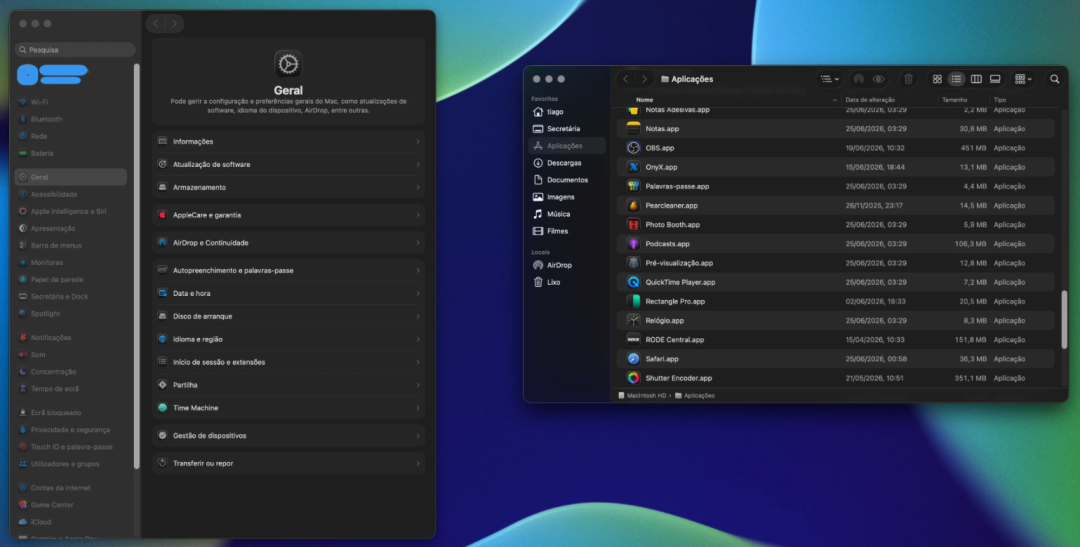Click the Finder trash toolbar icon

908,79
